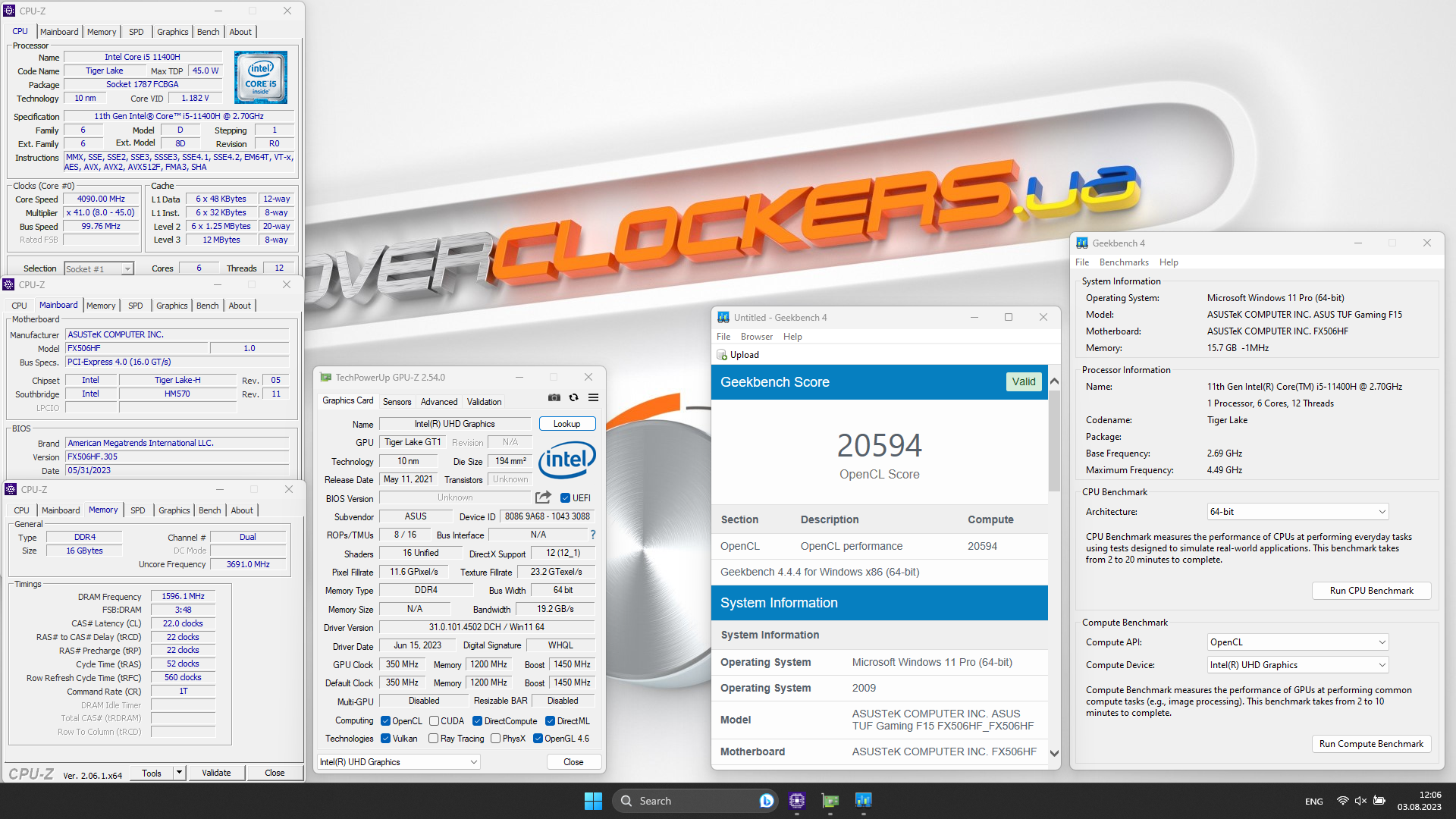This screenshot has width=1456, height=819.
Task: Click Untitled Geekbench 4 window title icon
Action: [723, 317]
